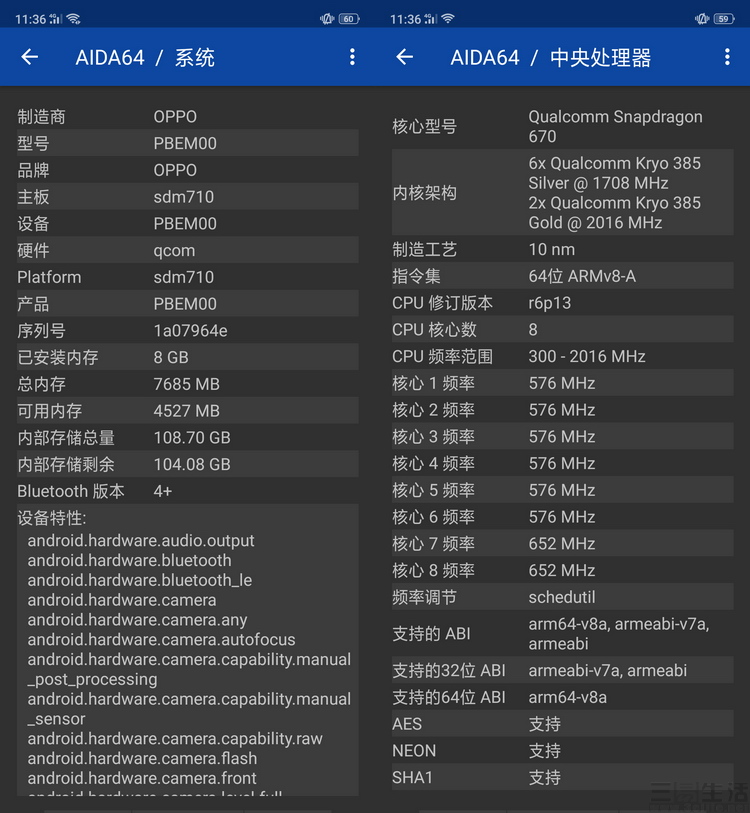Tap vibrate icon beside the 59 battery
This screenshot has height=813, width=750.
(702, 19)
